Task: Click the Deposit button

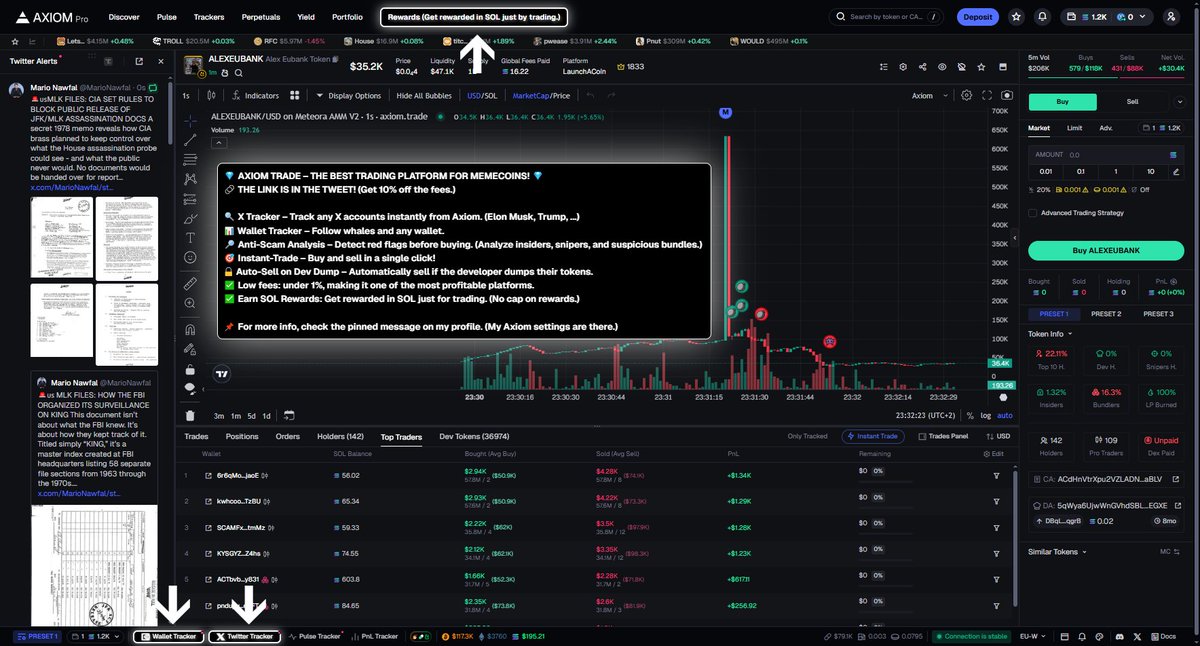Action: coord(977,17)
